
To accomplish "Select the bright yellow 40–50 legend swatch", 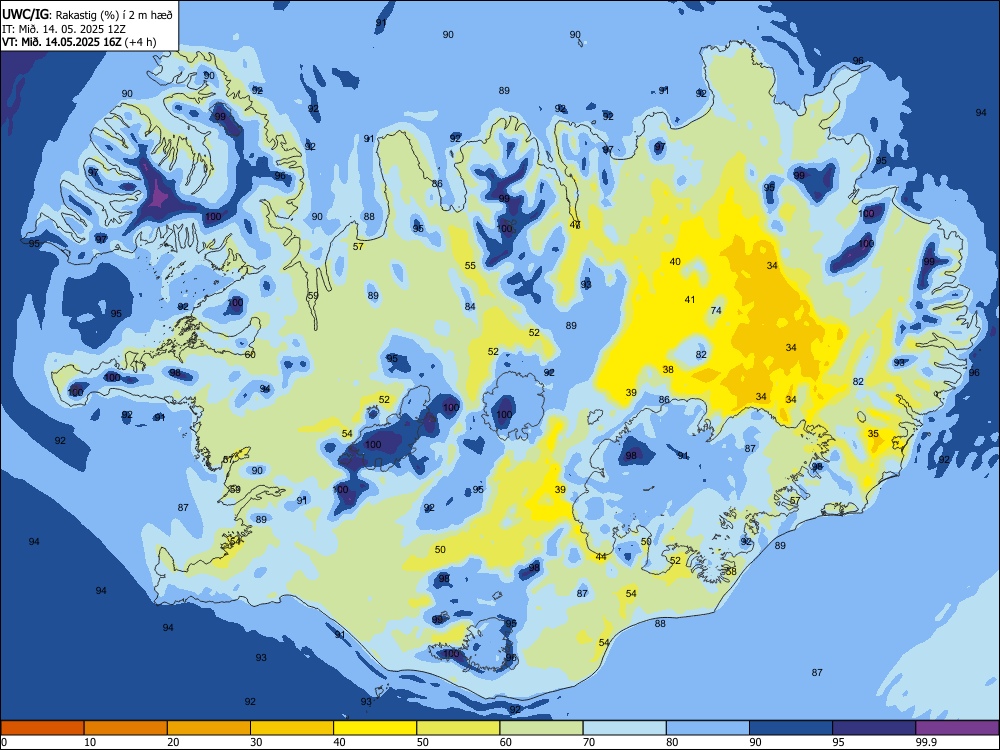I will click(x=375, y=728).
